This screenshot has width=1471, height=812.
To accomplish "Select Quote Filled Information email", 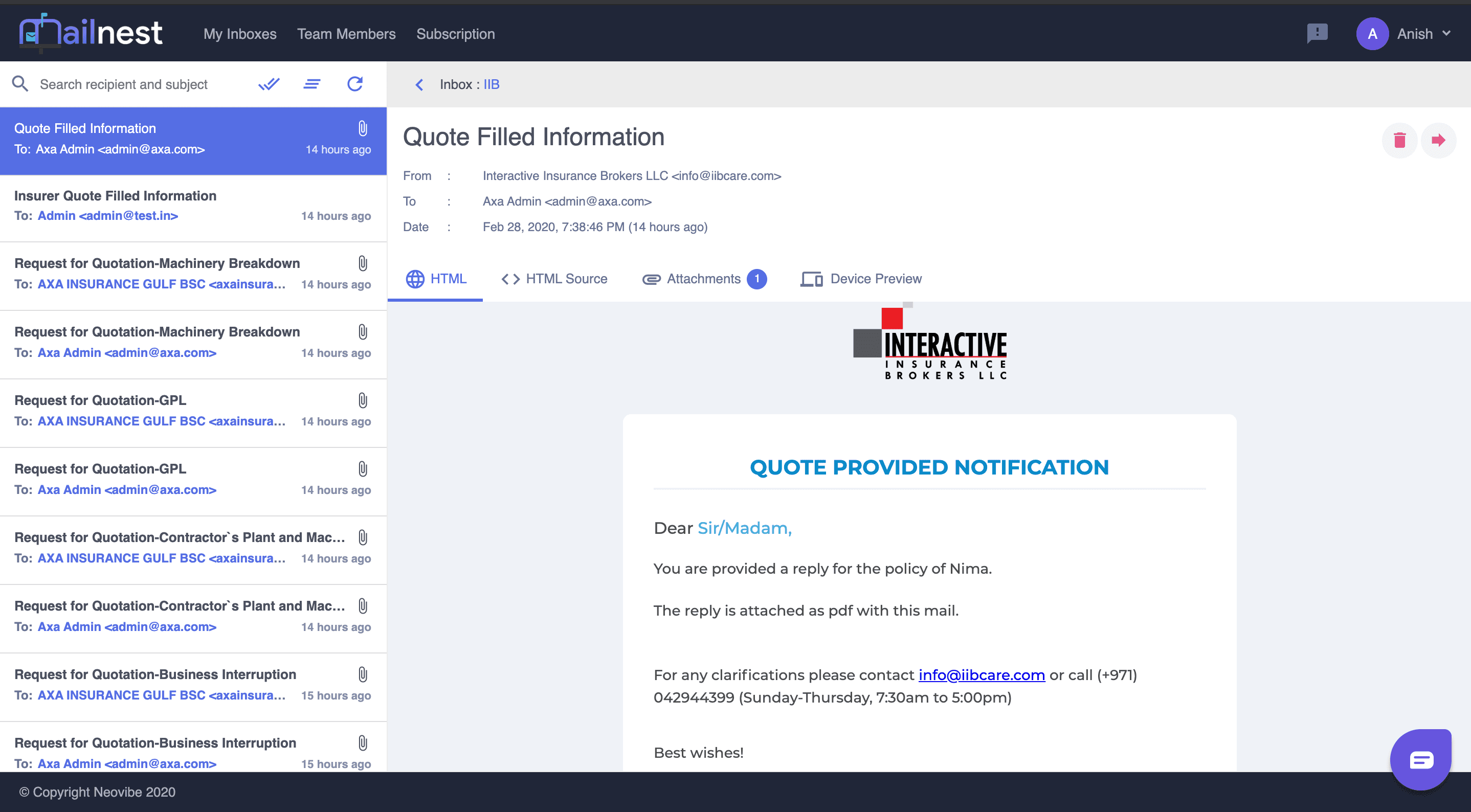I will coord(193,141).
